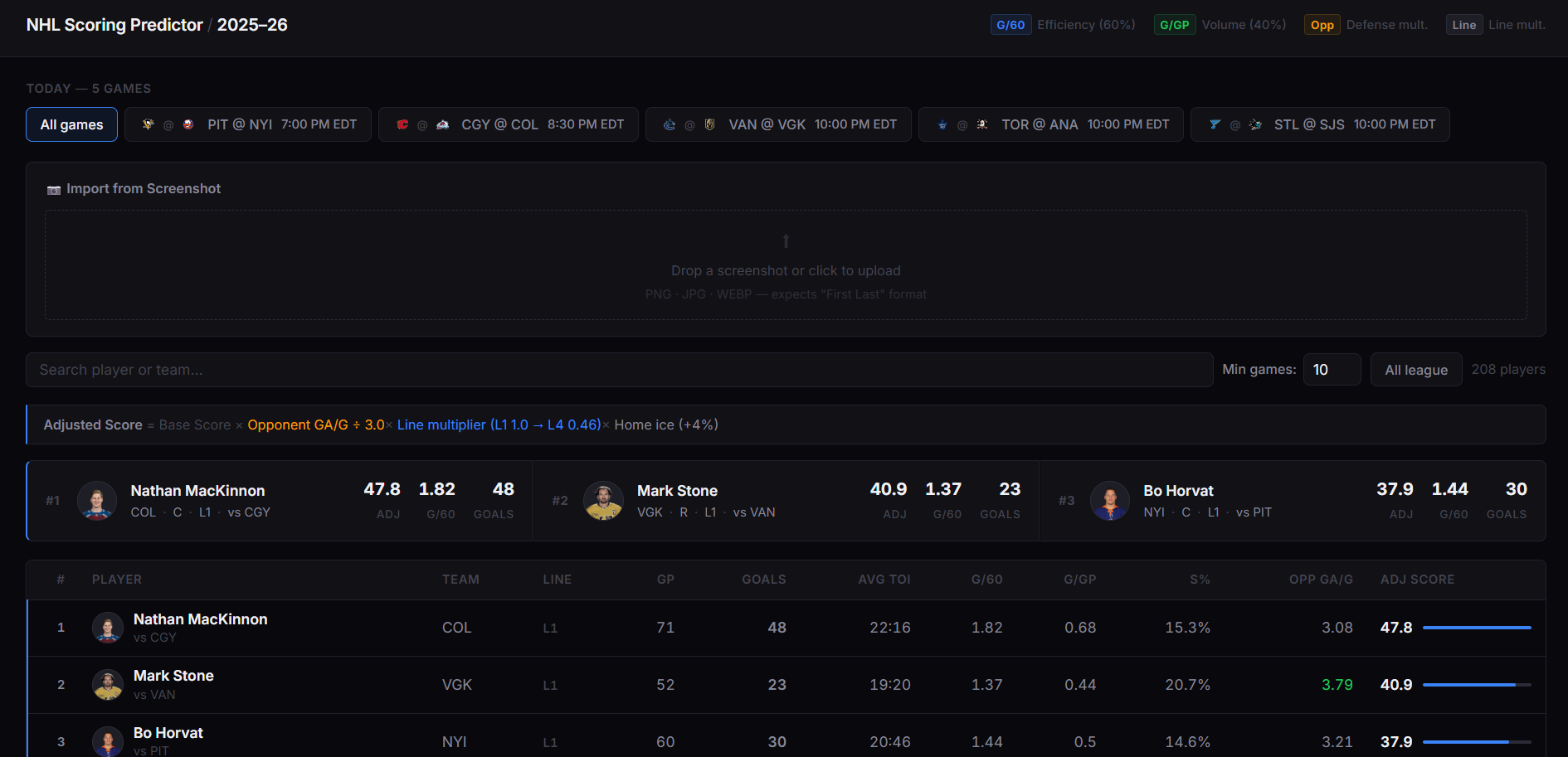
Task: Sort table by PLAYER column
Action: (x=117, y=580)
